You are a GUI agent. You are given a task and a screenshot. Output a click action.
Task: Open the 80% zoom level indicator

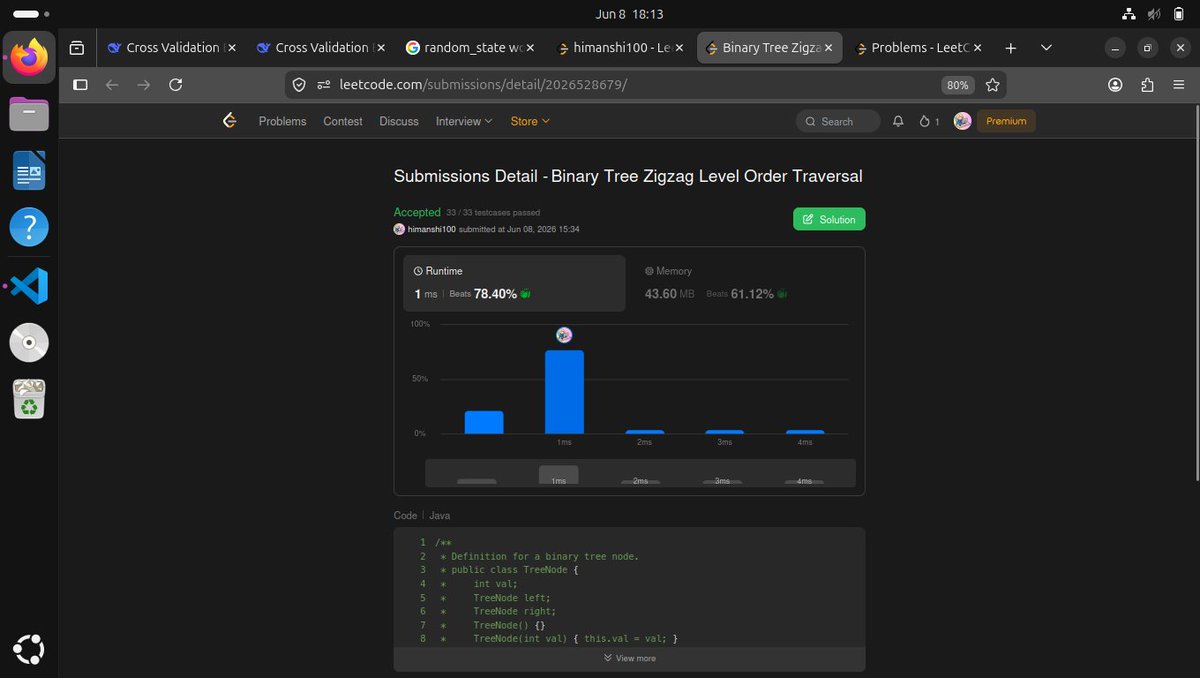coord(958,85)
